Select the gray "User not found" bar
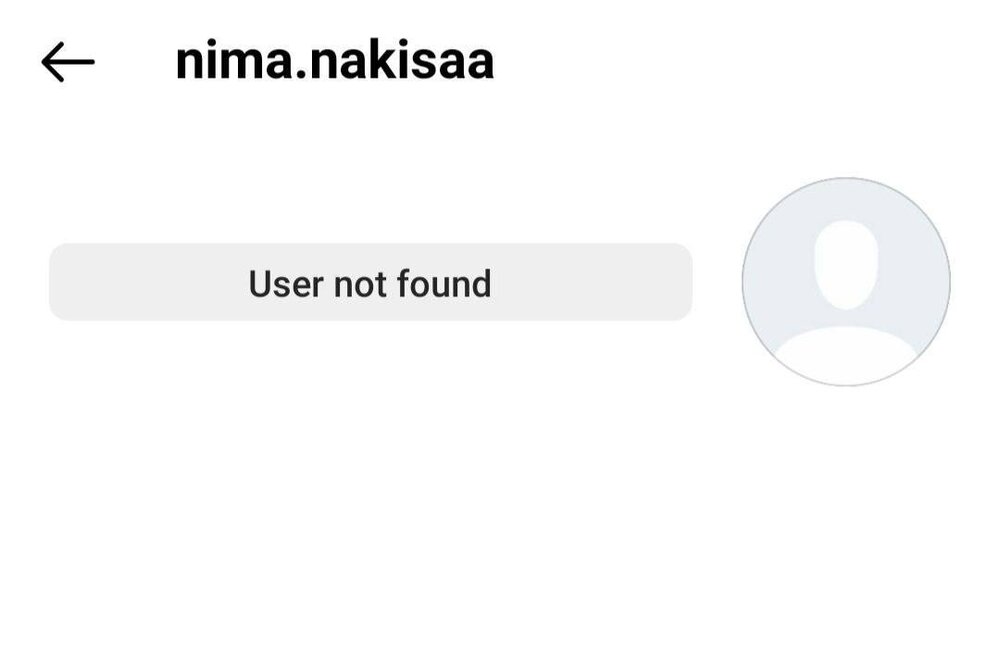The height and width of the screenshot is (666, 1000). coord(370,283)
